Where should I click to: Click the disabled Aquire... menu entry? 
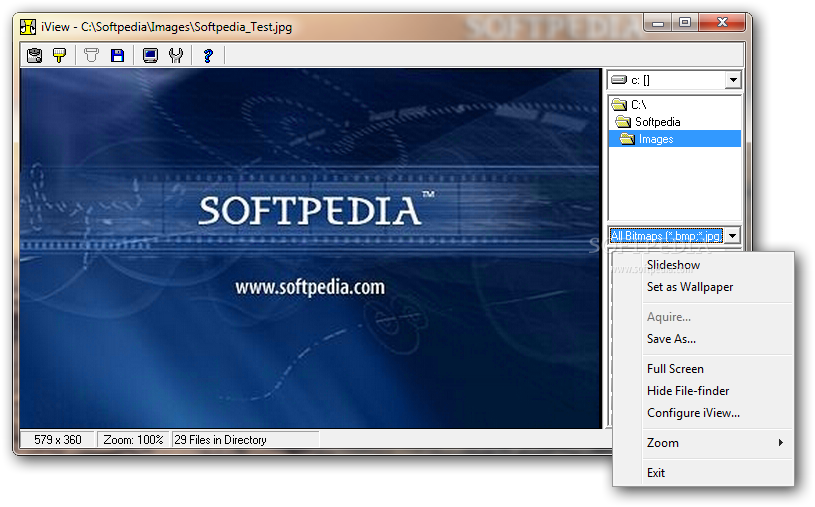click(668, 317)
